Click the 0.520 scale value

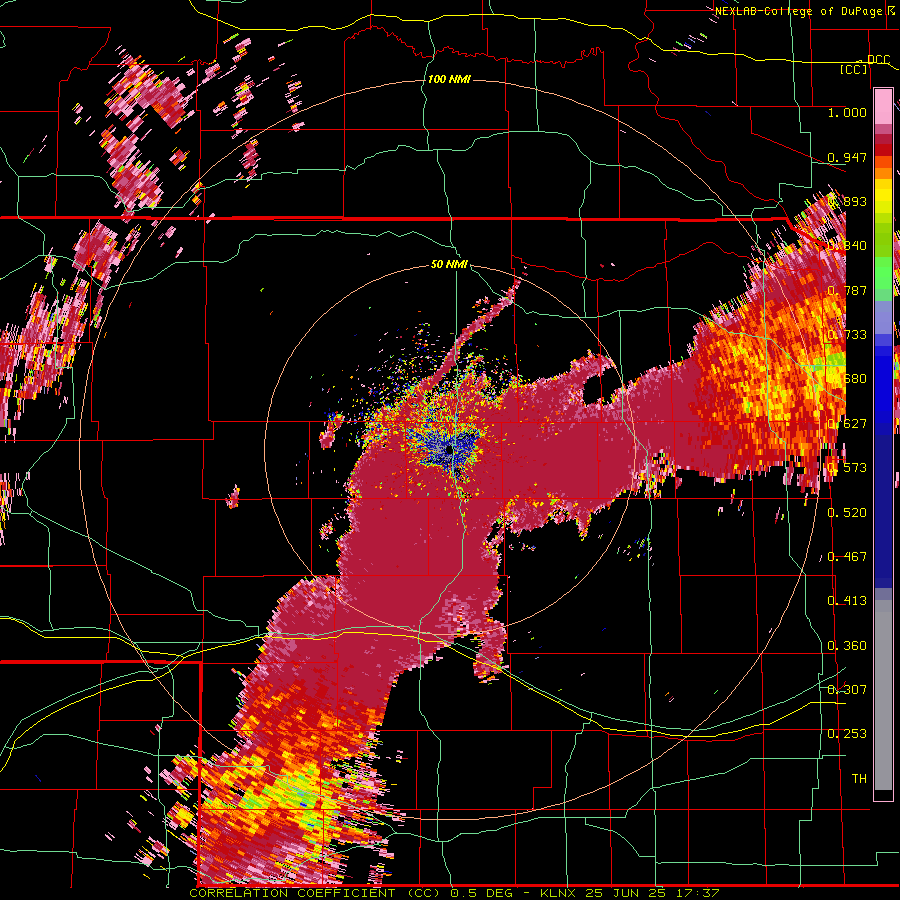point(847,512)
